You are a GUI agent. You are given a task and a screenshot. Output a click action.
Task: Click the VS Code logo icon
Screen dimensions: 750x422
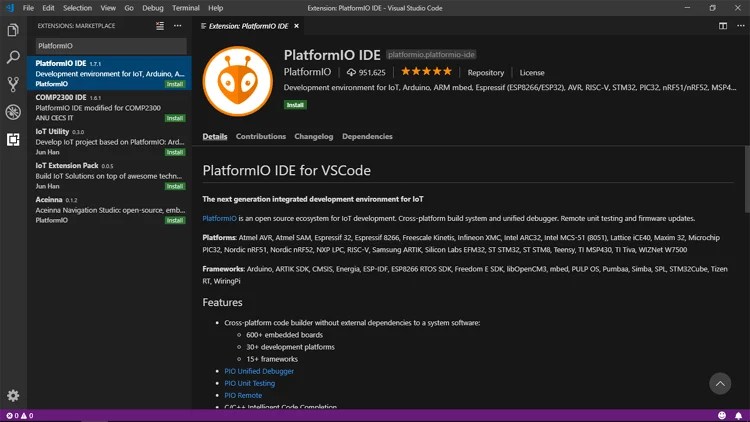(10, 8)
